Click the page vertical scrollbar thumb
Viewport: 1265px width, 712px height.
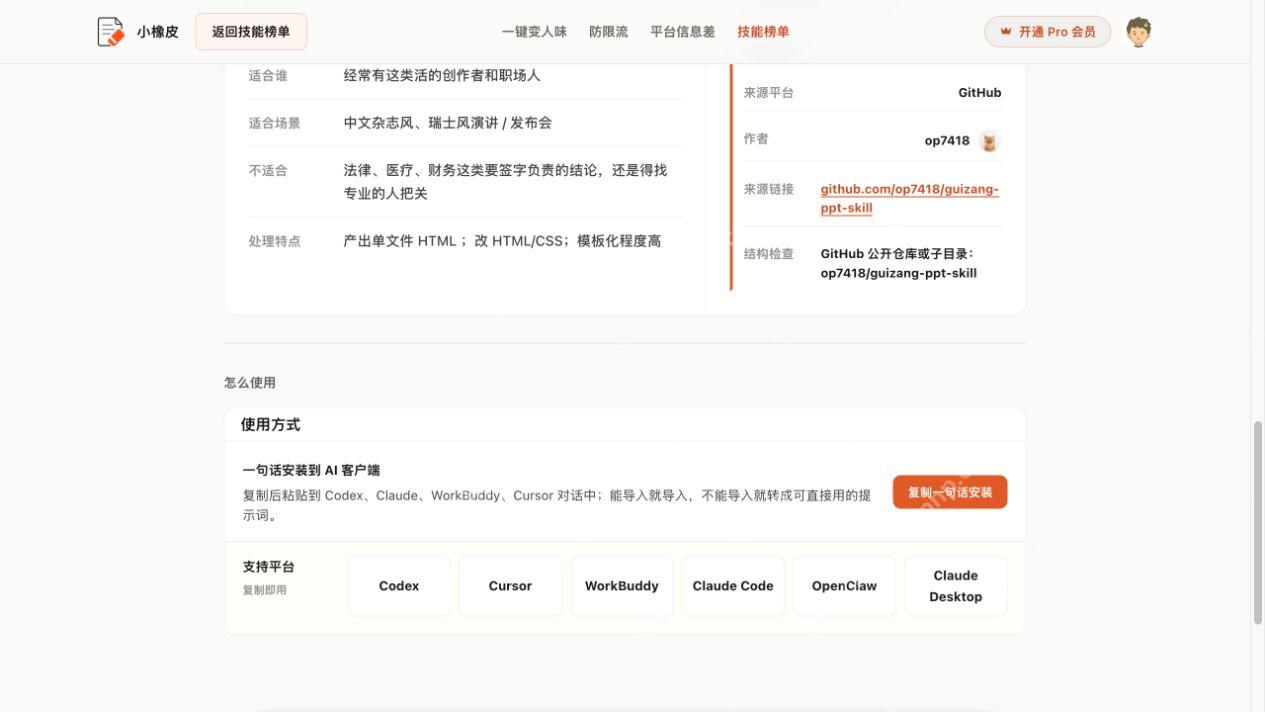(1258, 522)
